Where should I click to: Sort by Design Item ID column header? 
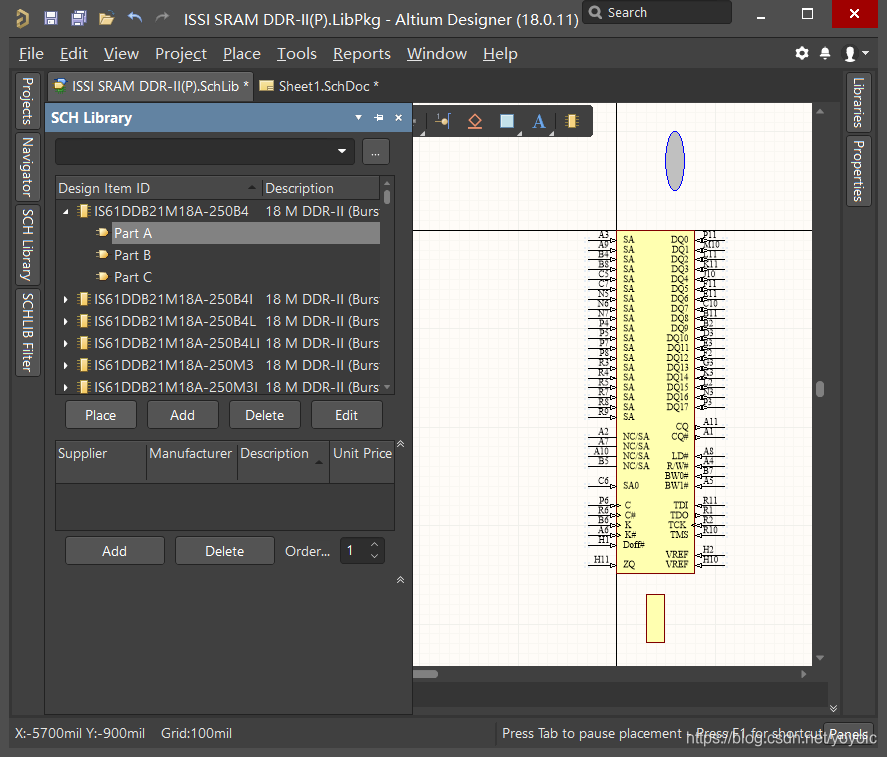[x=158, y=188]
